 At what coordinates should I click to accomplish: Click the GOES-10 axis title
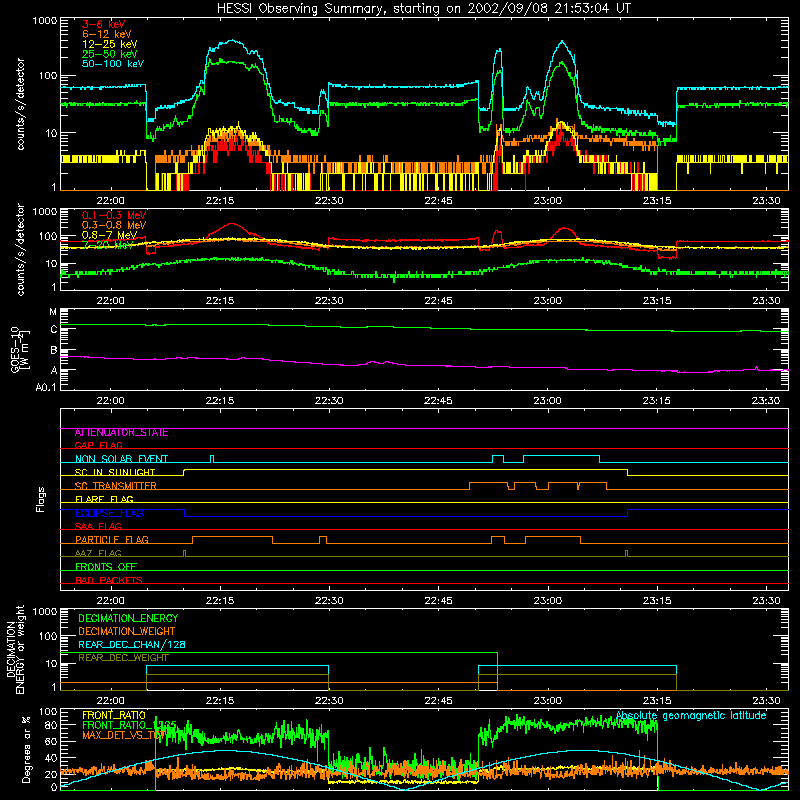(20, 350)
